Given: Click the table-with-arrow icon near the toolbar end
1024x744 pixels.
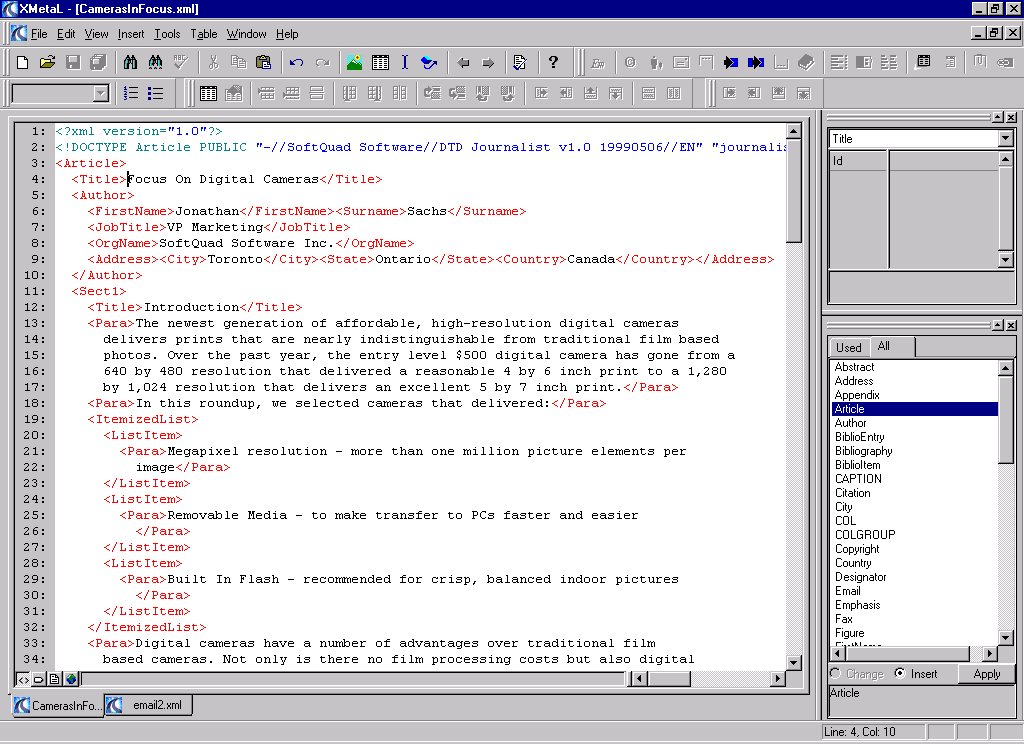Looking at the screenshot, I should 923,62.
